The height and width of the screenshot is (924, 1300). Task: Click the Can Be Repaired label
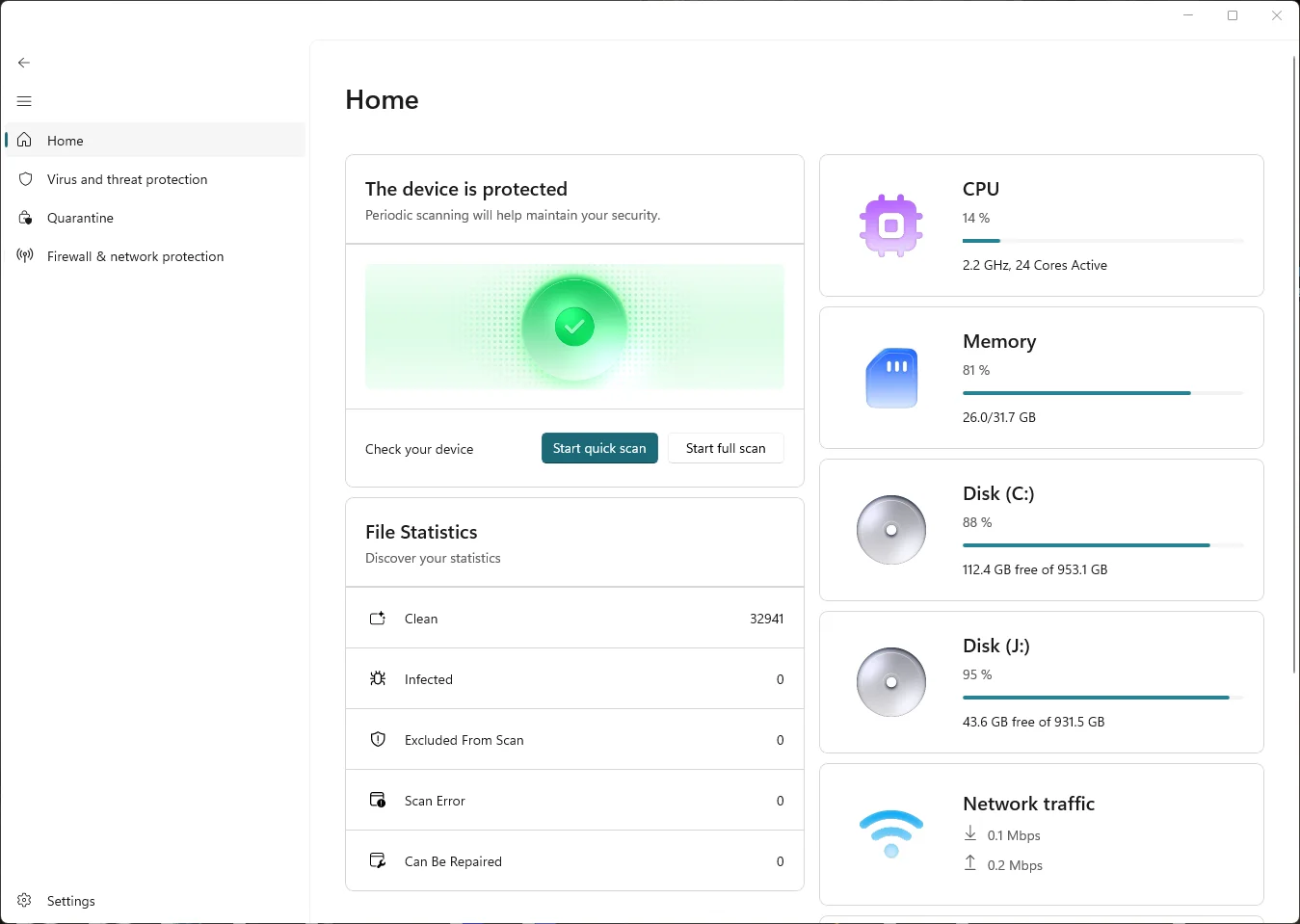(453, 861)
